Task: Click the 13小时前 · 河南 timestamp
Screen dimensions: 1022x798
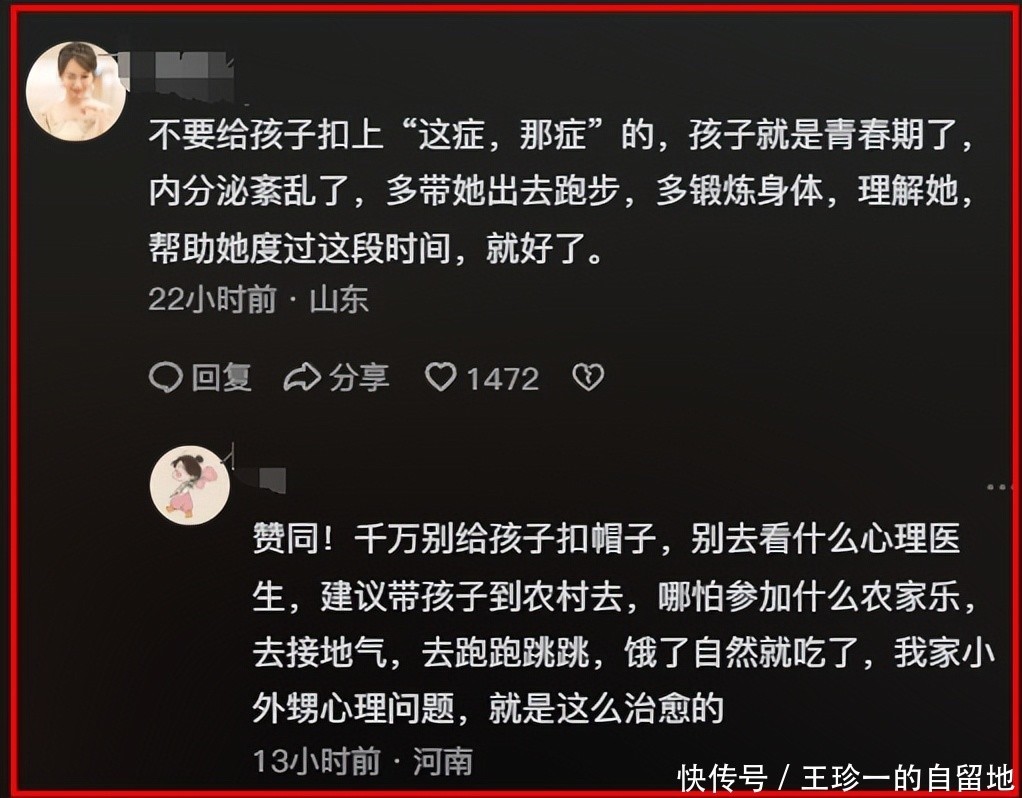Action: point(362,761)
